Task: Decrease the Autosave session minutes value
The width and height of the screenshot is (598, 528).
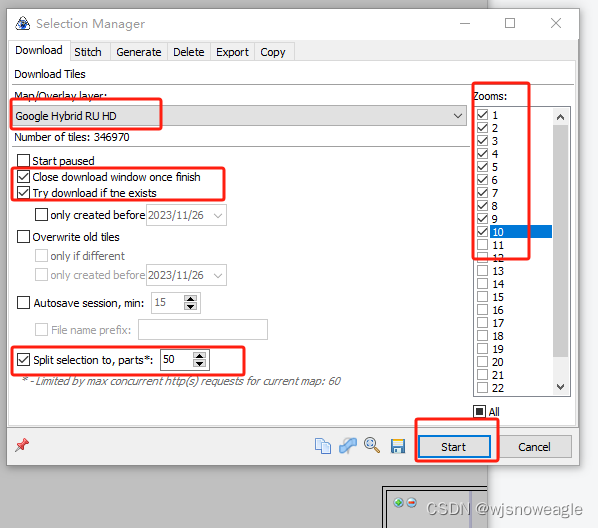Action: click(190, 306)
